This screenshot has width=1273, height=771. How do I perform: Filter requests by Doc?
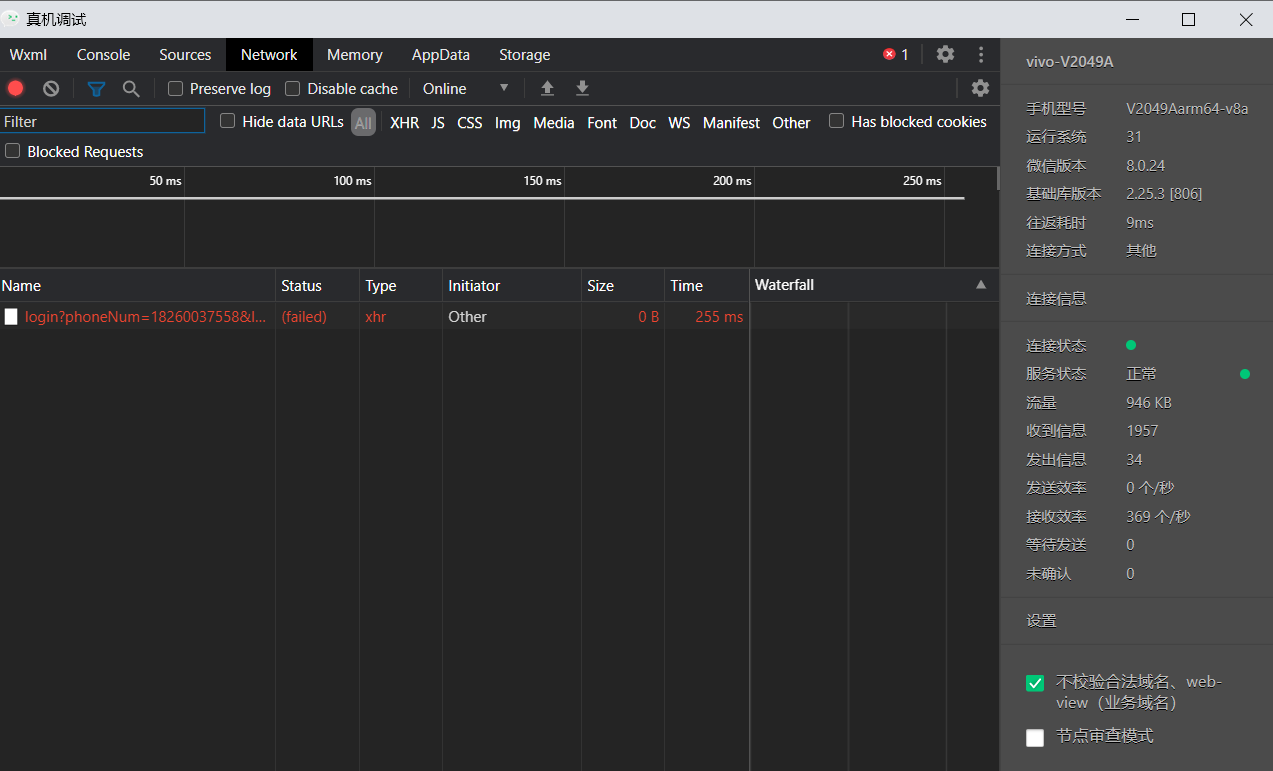[x=643, y=122]
